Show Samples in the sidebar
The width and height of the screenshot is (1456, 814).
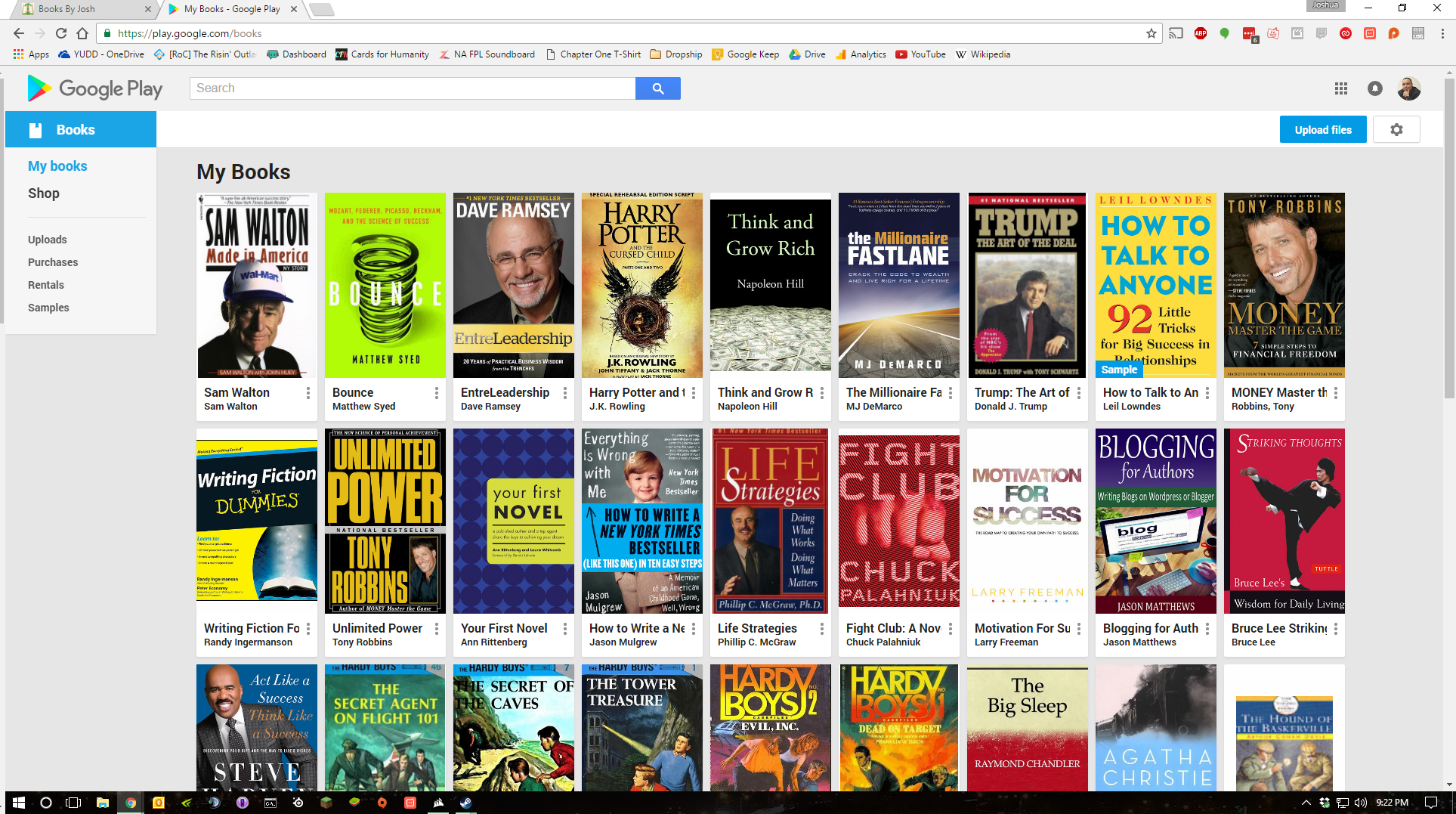pos(48,308)
